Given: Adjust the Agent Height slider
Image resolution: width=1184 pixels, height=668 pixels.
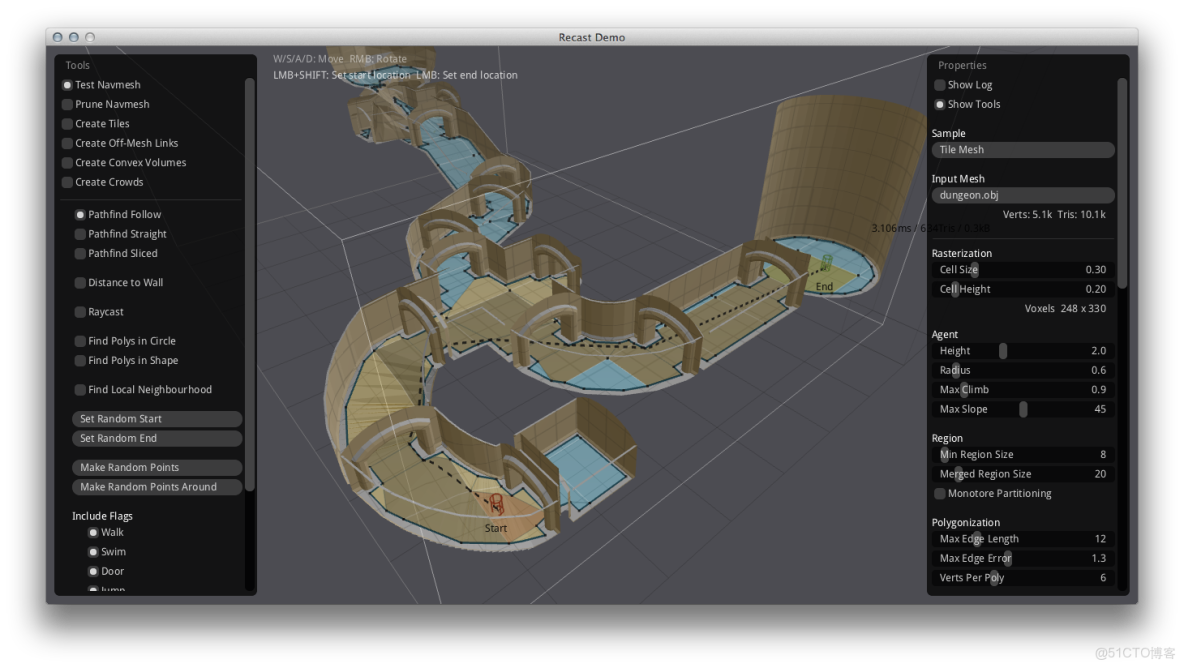Looking at the screenshot, I should tap(1003, 351).
